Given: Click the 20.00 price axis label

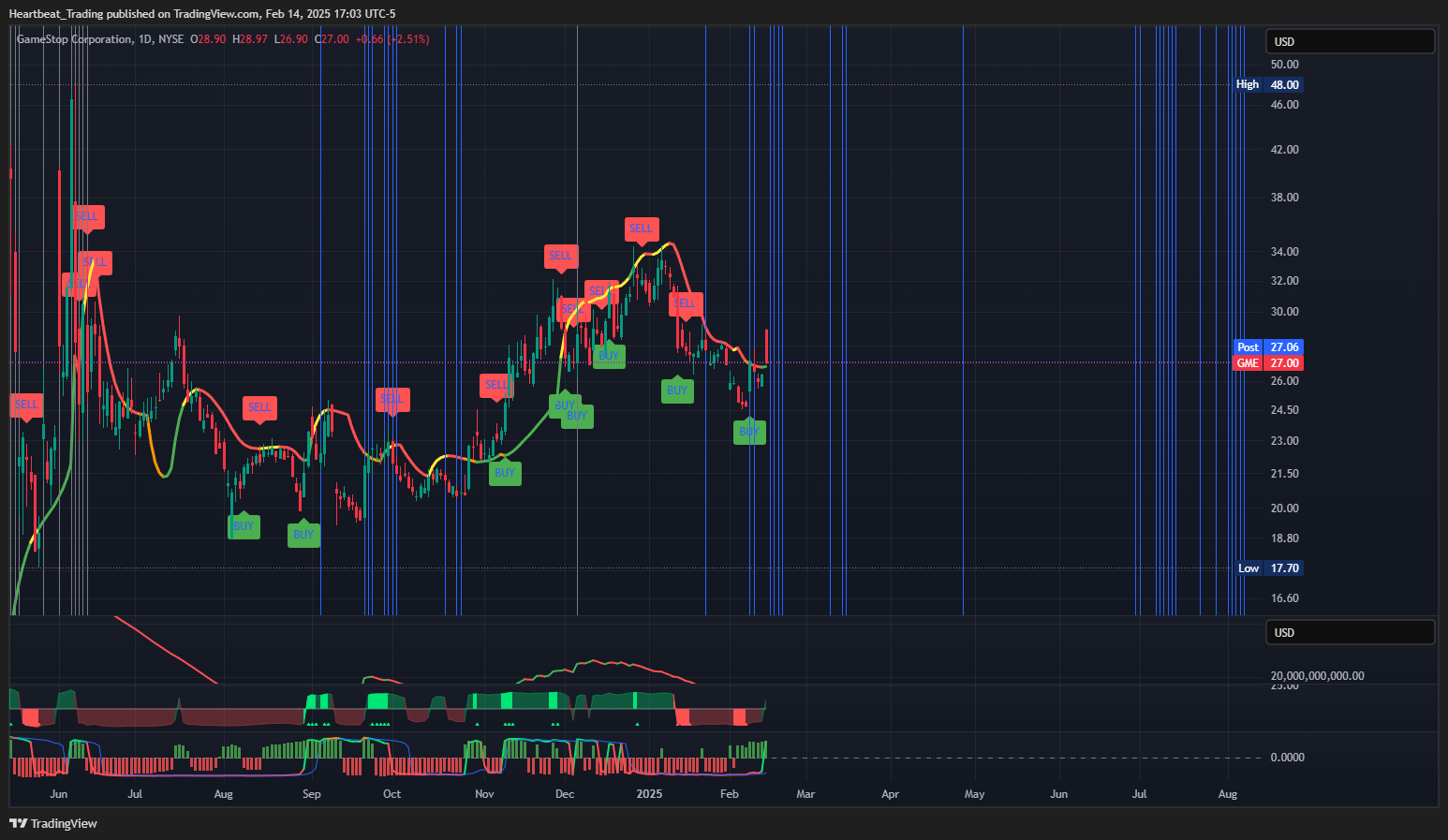Looking at the screenshot, I should tap(1284, 508).
